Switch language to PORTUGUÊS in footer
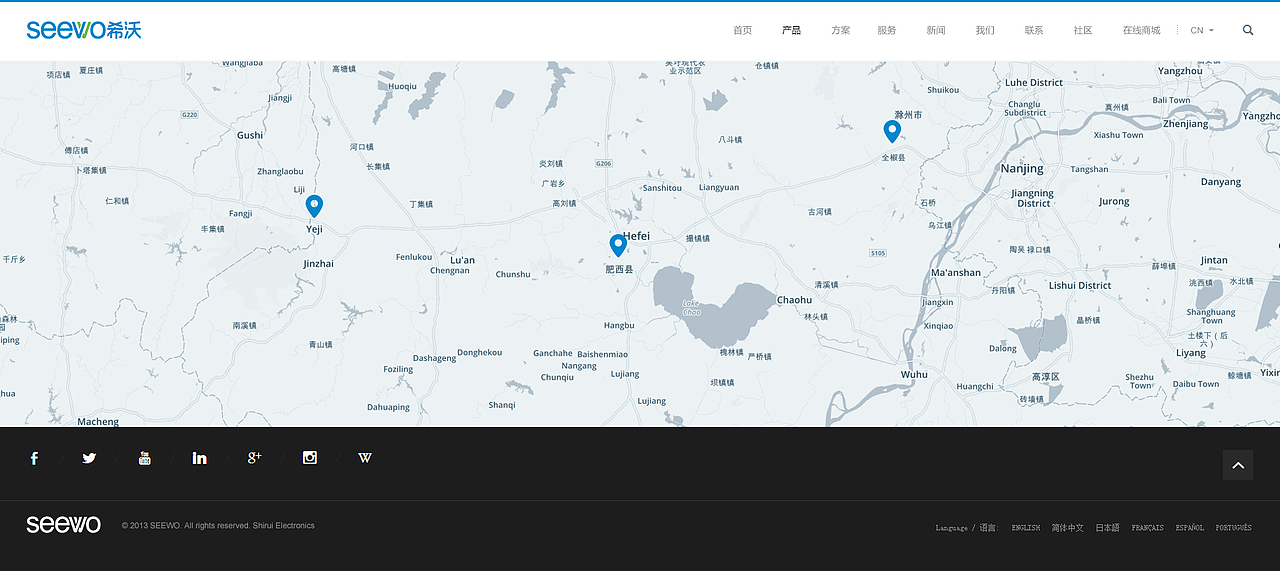1280x571 pixels. tap(1234, 528)
